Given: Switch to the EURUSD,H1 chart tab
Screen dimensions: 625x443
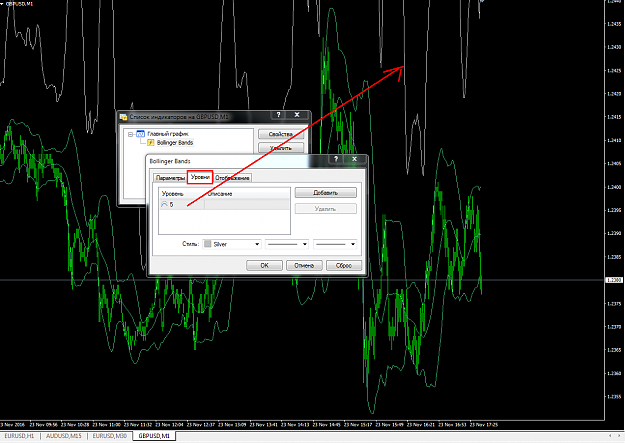Looking at the screenshot, I should click(x=20, y=436).
